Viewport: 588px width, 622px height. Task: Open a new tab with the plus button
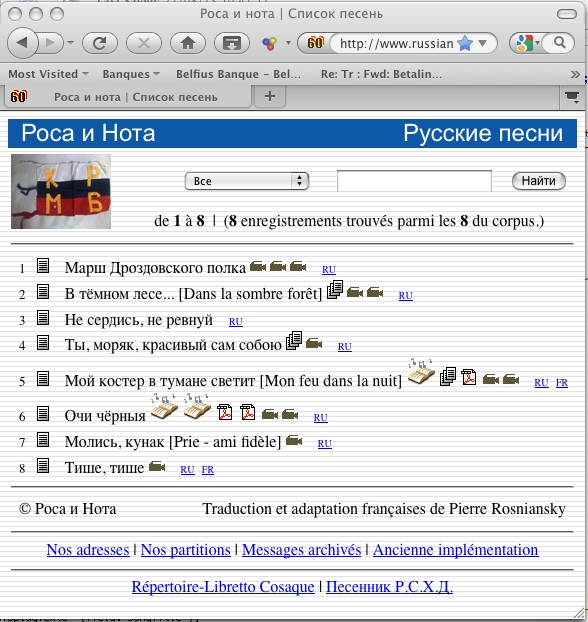coord(270,96)
